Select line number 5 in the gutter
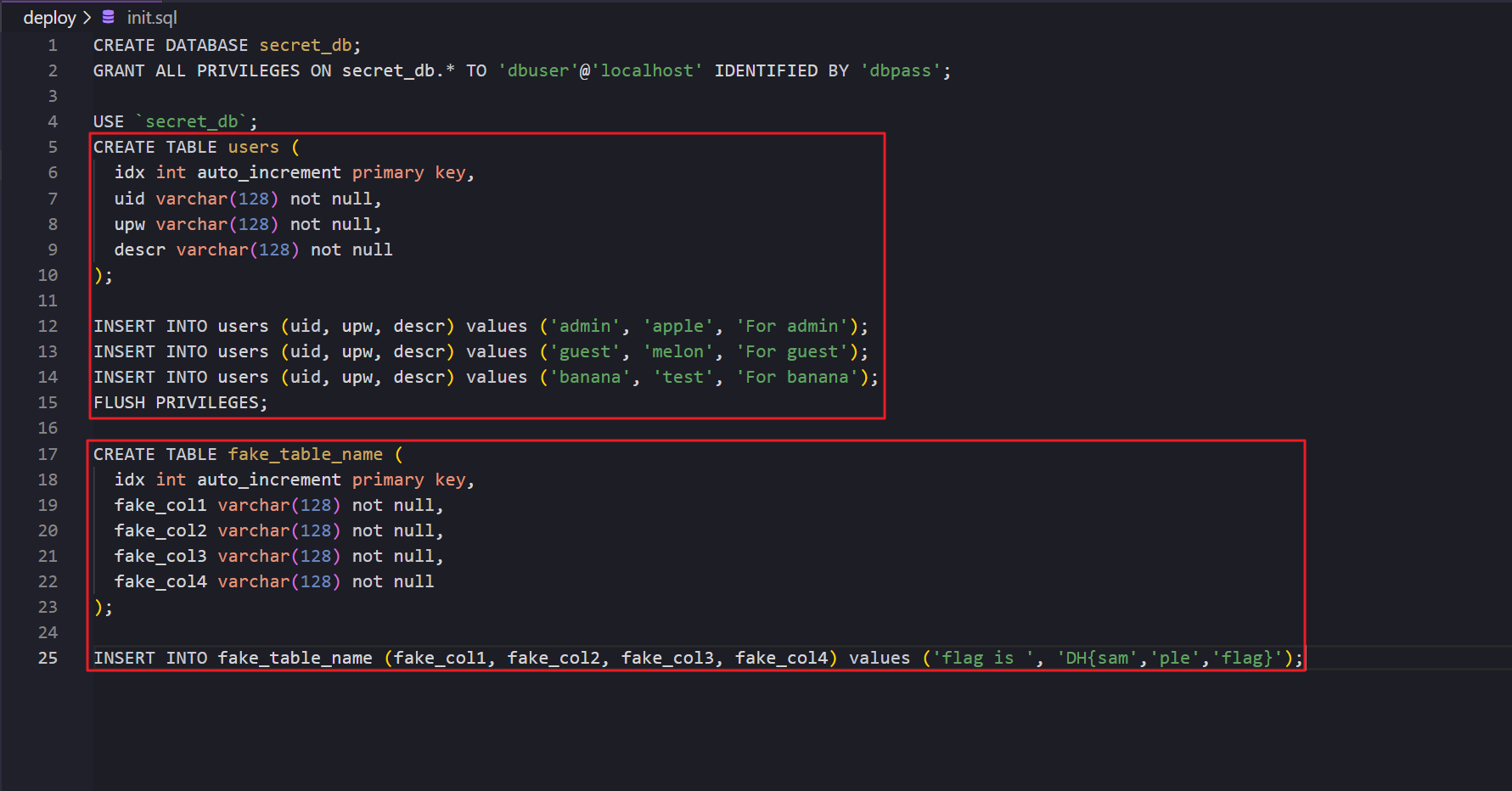The height and width of the screenshot is (791, 1512). point(53,147)
